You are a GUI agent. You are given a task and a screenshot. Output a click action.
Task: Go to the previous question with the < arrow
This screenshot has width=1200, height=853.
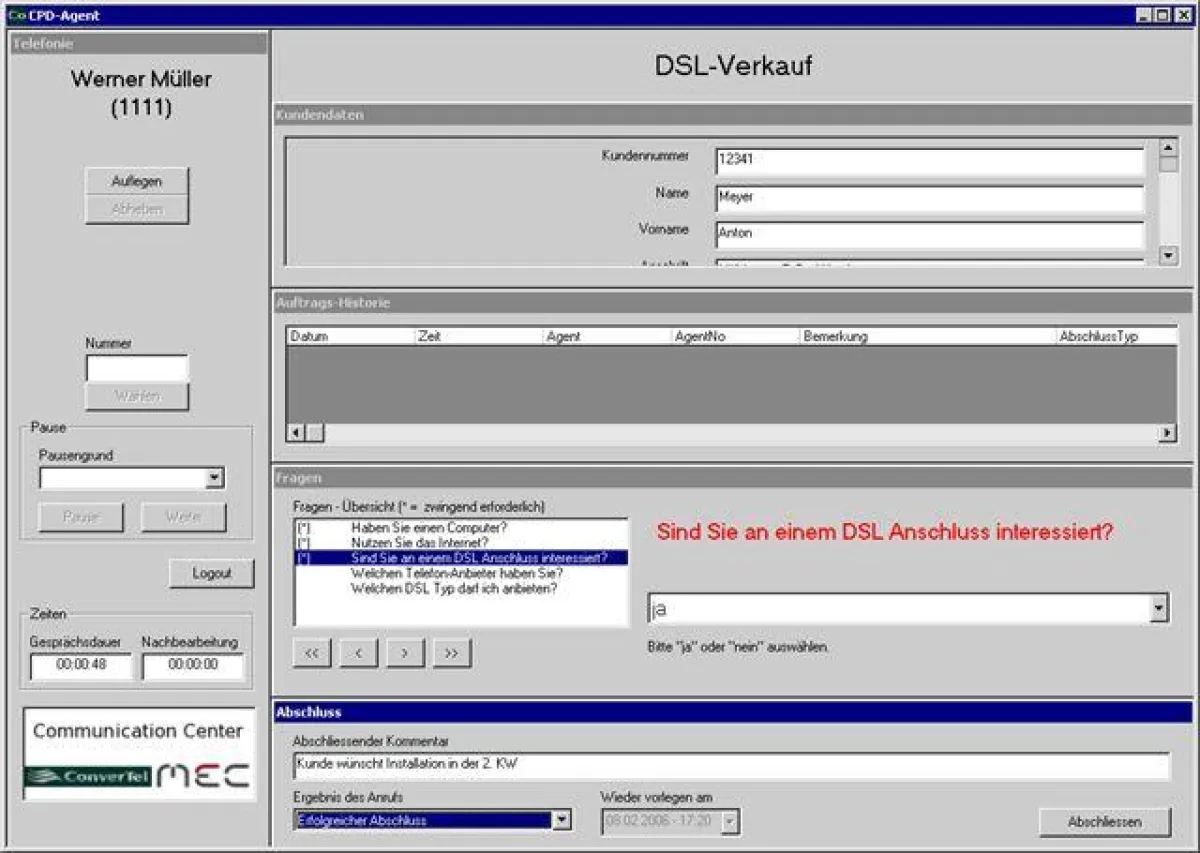click(x=358, y=653)
